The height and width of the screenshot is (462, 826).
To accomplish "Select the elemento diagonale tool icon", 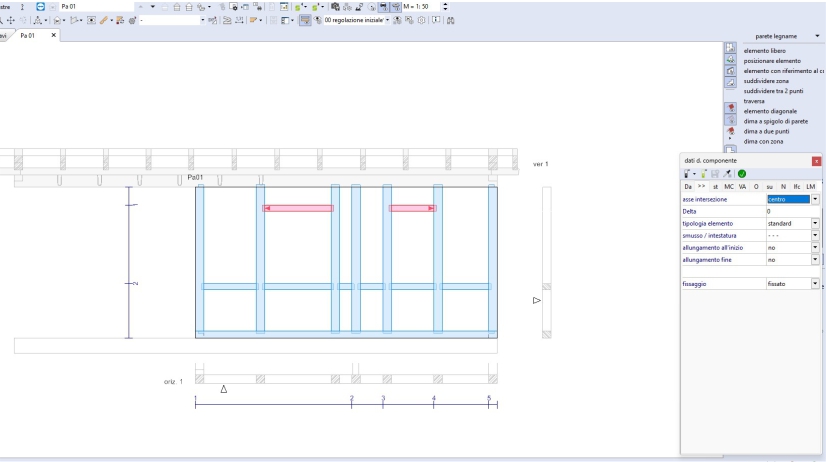I will point(730,110).
